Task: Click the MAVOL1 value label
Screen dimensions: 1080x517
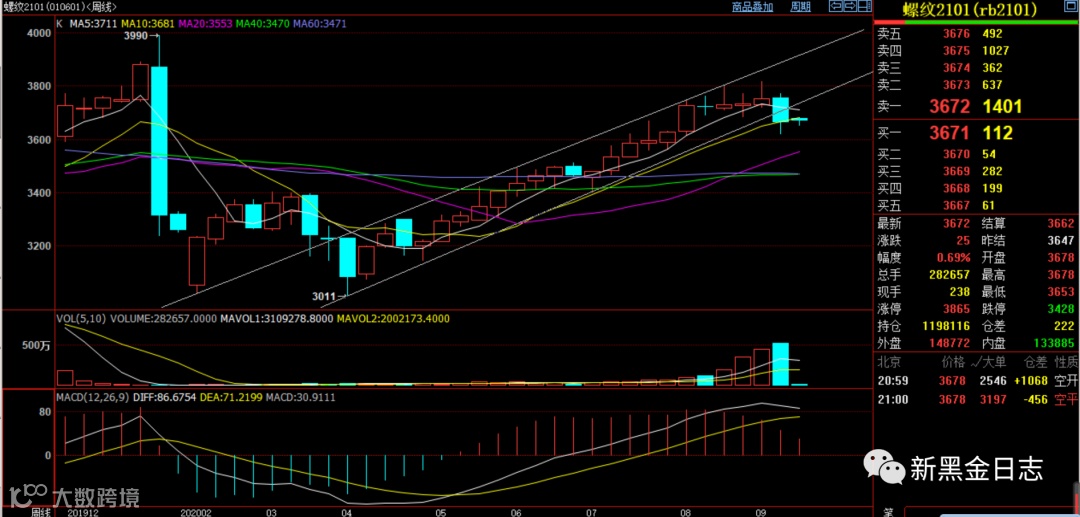Action: 276,319
